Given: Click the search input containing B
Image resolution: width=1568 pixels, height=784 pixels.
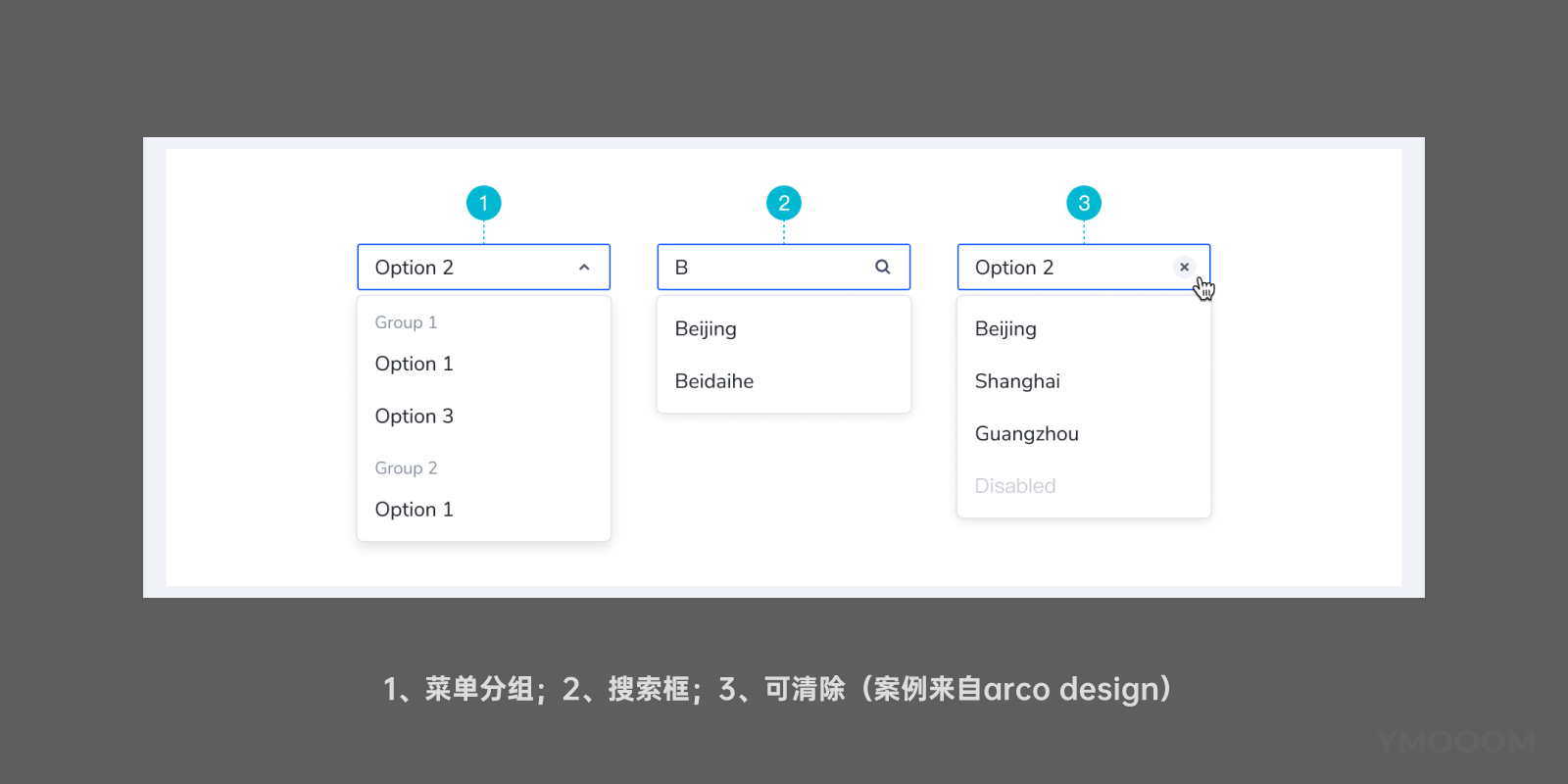Looking at the screenshot, I should (x=764, y=268).
